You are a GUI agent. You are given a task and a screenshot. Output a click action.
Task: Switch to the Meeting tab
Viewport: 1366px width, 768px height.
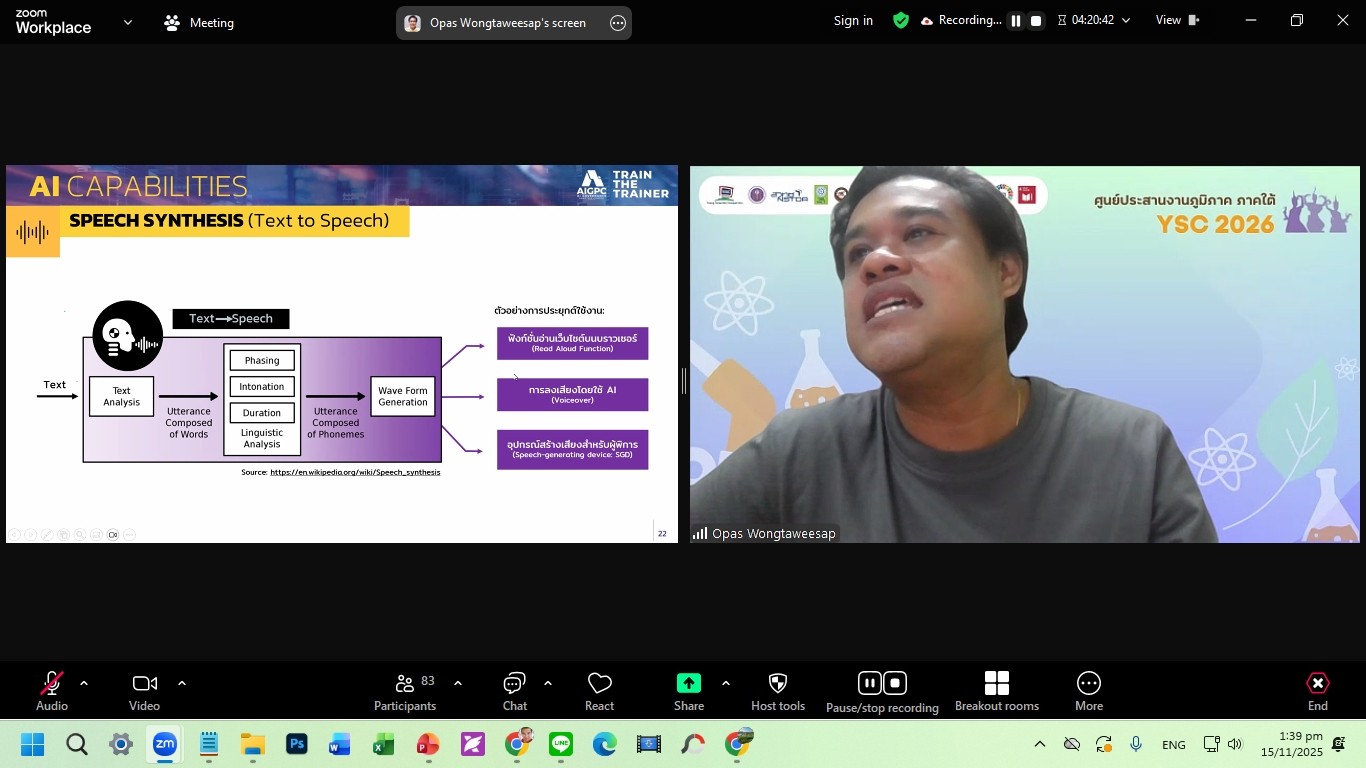(199, 22)
